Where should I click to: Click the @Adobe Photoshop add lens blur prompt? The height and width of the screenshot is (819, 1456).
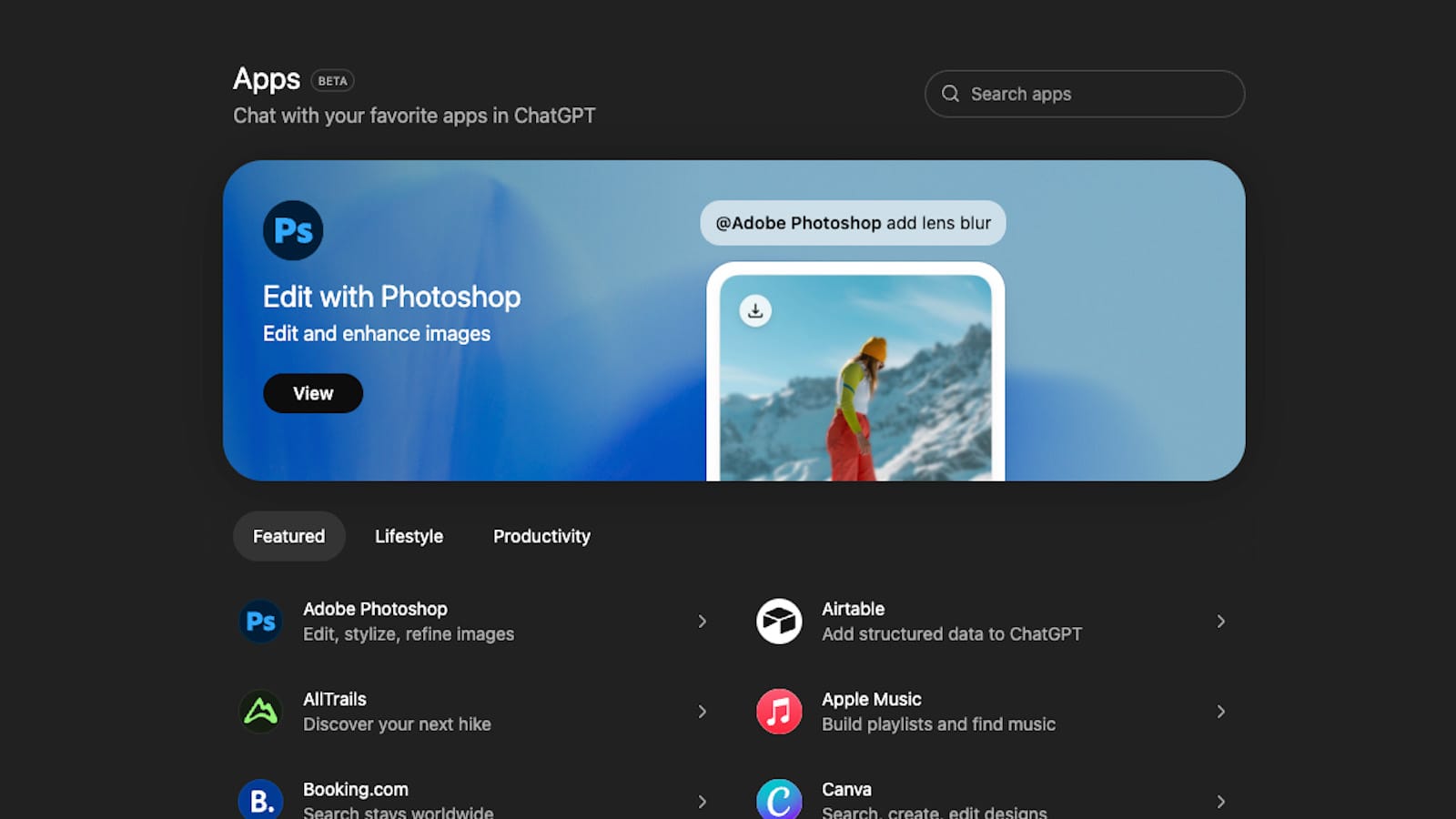852,222
